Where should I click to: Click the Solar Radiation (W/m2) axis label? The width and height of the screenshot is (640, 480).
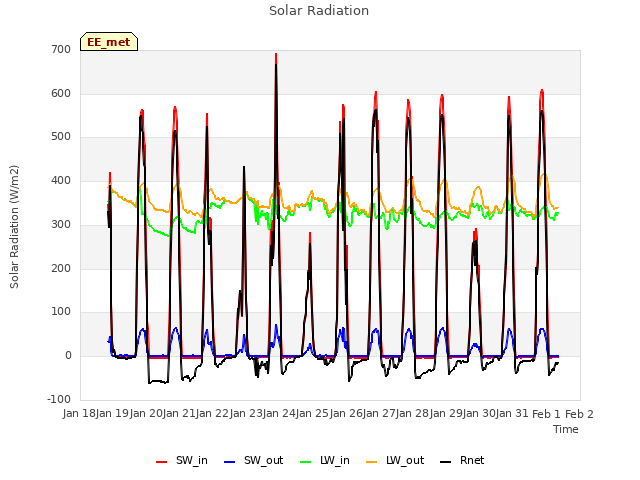[14, 227]
